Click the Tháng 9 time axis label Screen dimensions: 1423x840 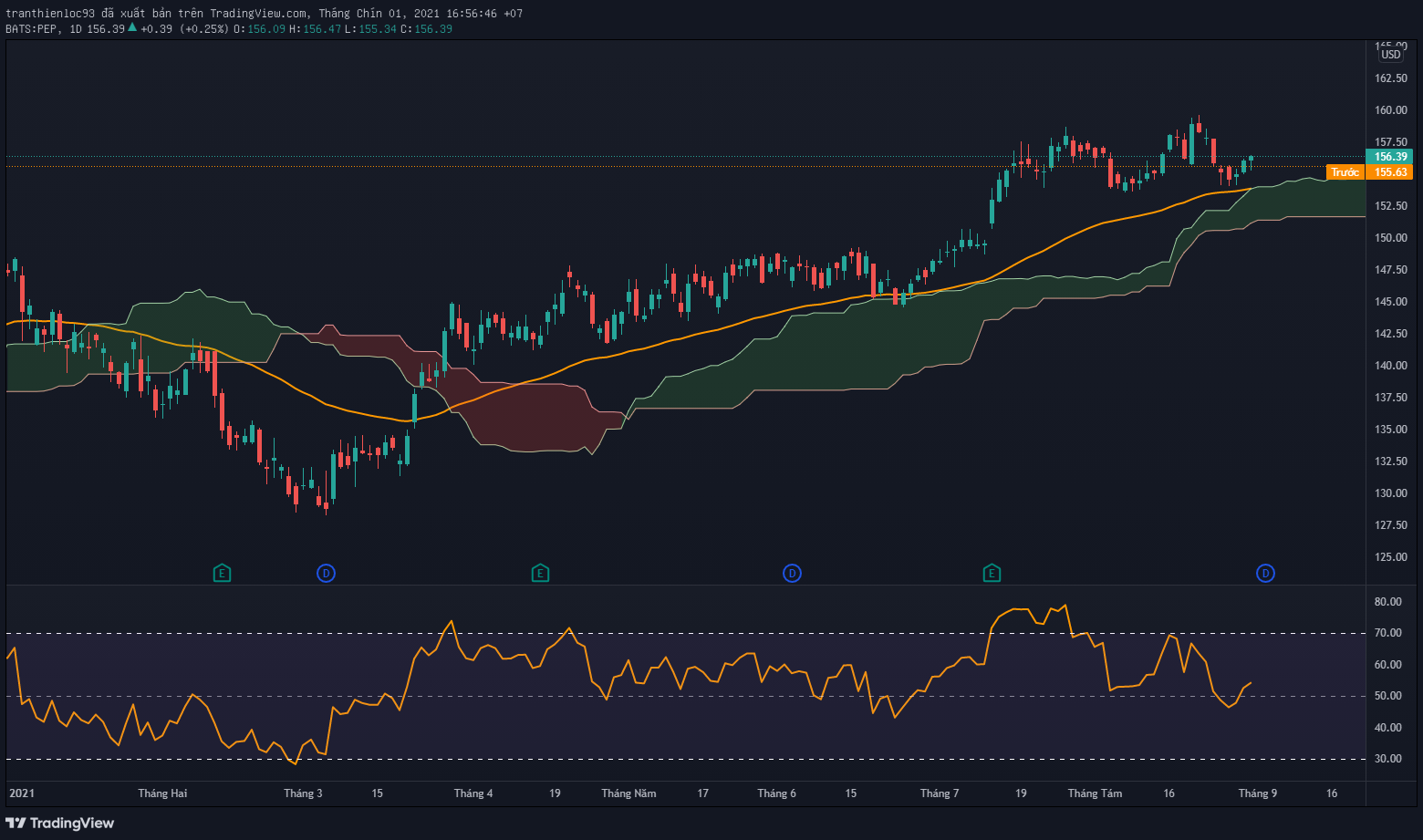[x=1258, y=793]
